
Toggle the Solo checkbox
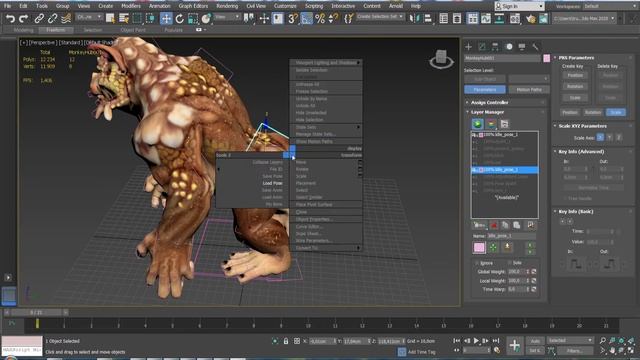click(x=509, y=263)
